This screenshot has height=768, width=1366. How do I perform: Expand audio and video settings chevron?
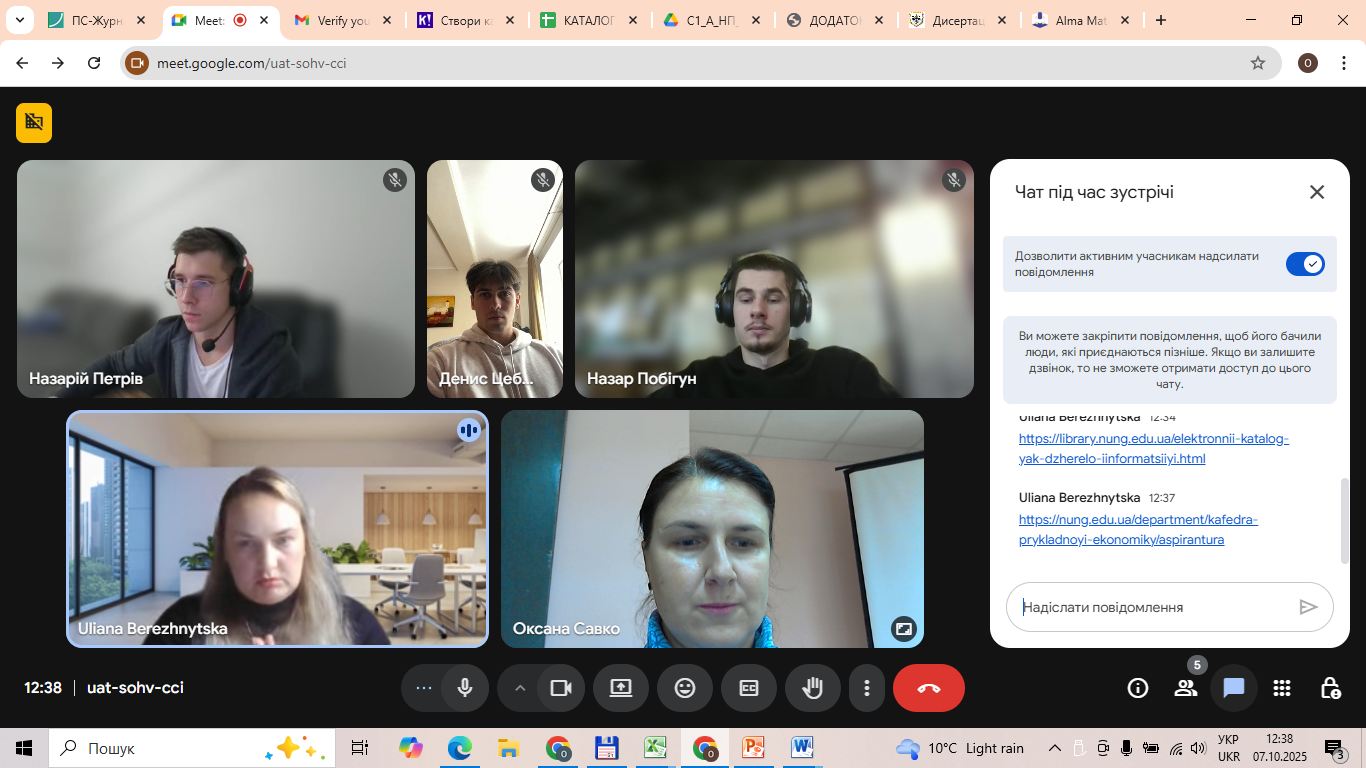[519, 688]
